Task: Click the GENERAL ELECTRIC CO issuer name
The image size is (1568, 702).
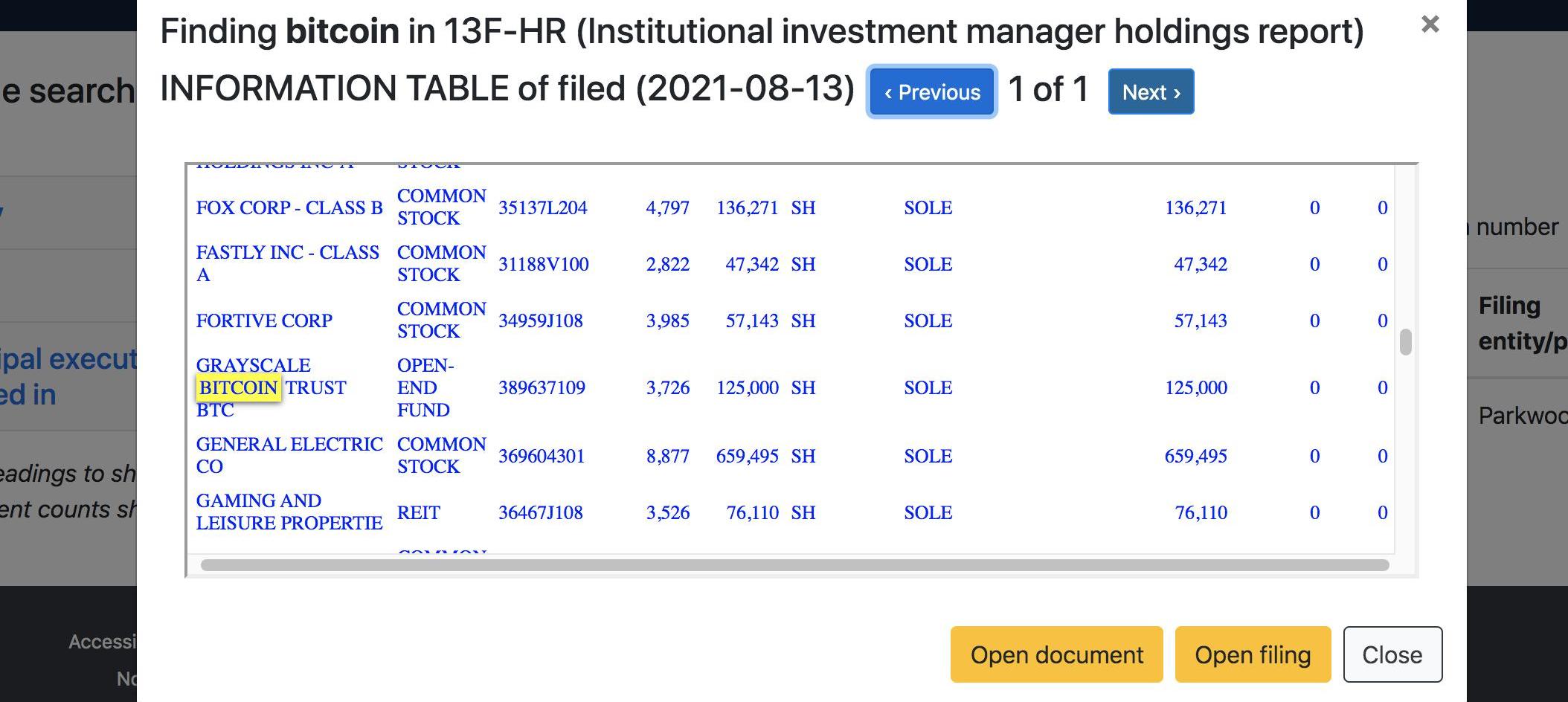Action: point(289,455)
